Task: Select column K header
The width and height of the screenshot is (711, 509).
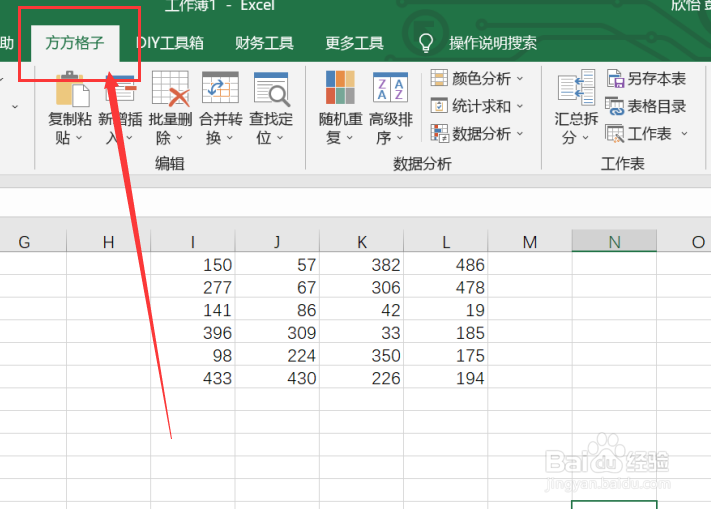Action: point(361,242)
